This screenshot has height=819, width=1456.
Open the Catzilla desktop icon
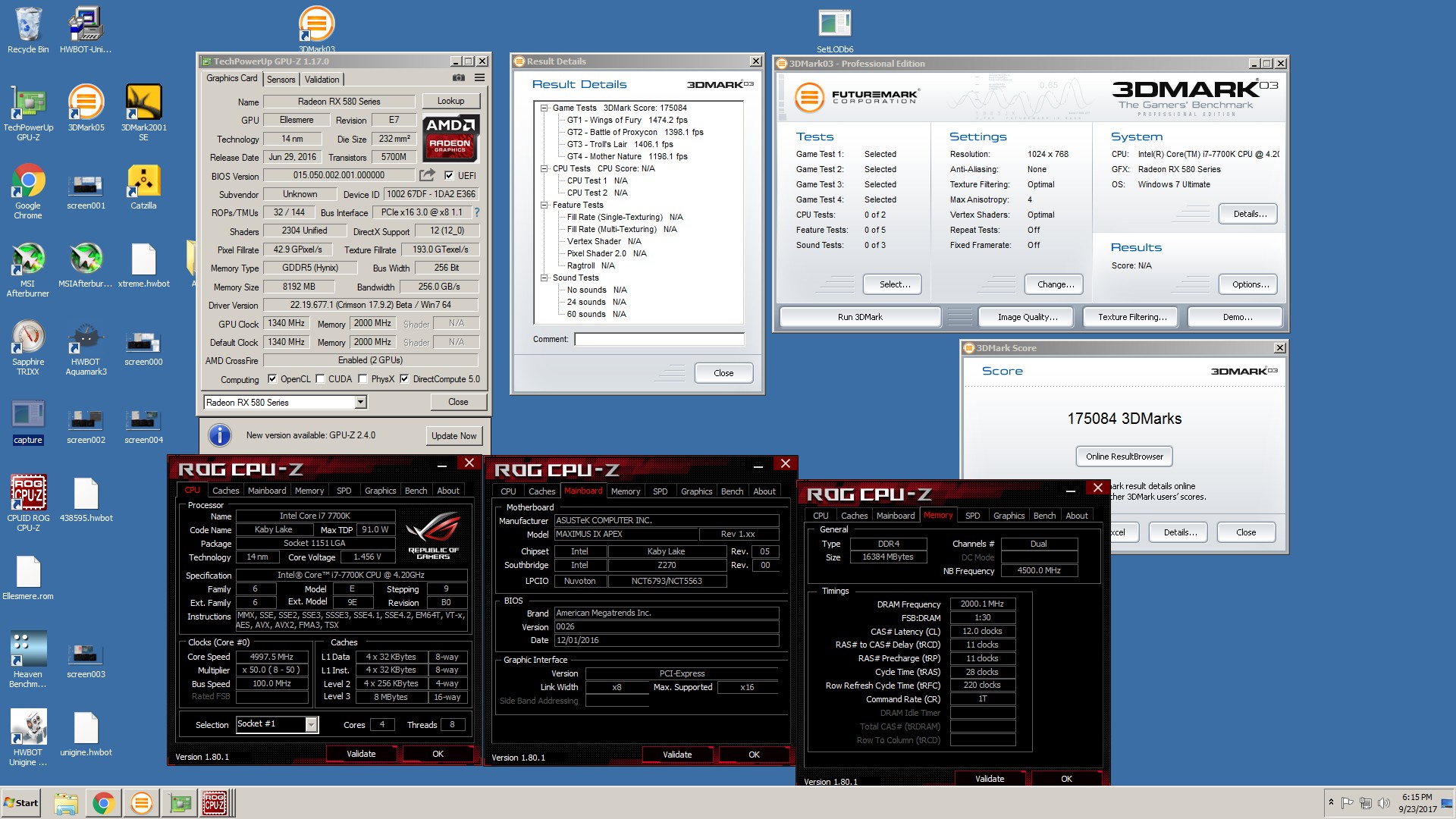pyautogui.click(x=143, y=187)
